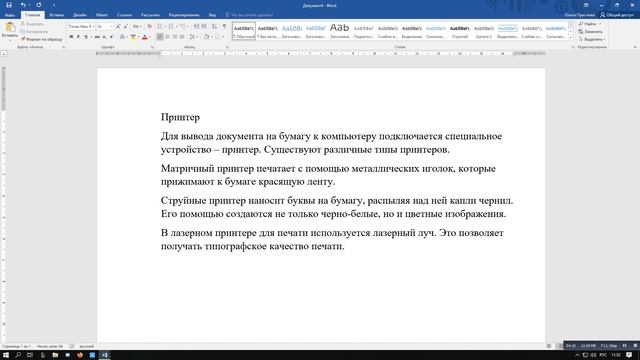This screenshot has width=640, height=360.
Task: Expand the styles gallery
Action: pyautogui.click(x=571, y=38)
